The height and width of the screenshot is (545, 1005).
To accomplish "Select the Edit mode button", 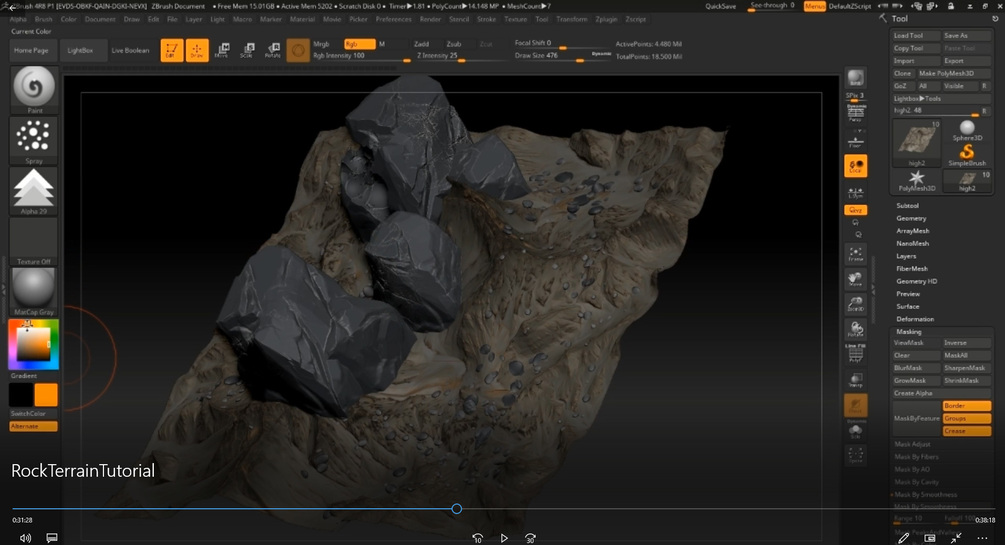I will coord(172,50).
